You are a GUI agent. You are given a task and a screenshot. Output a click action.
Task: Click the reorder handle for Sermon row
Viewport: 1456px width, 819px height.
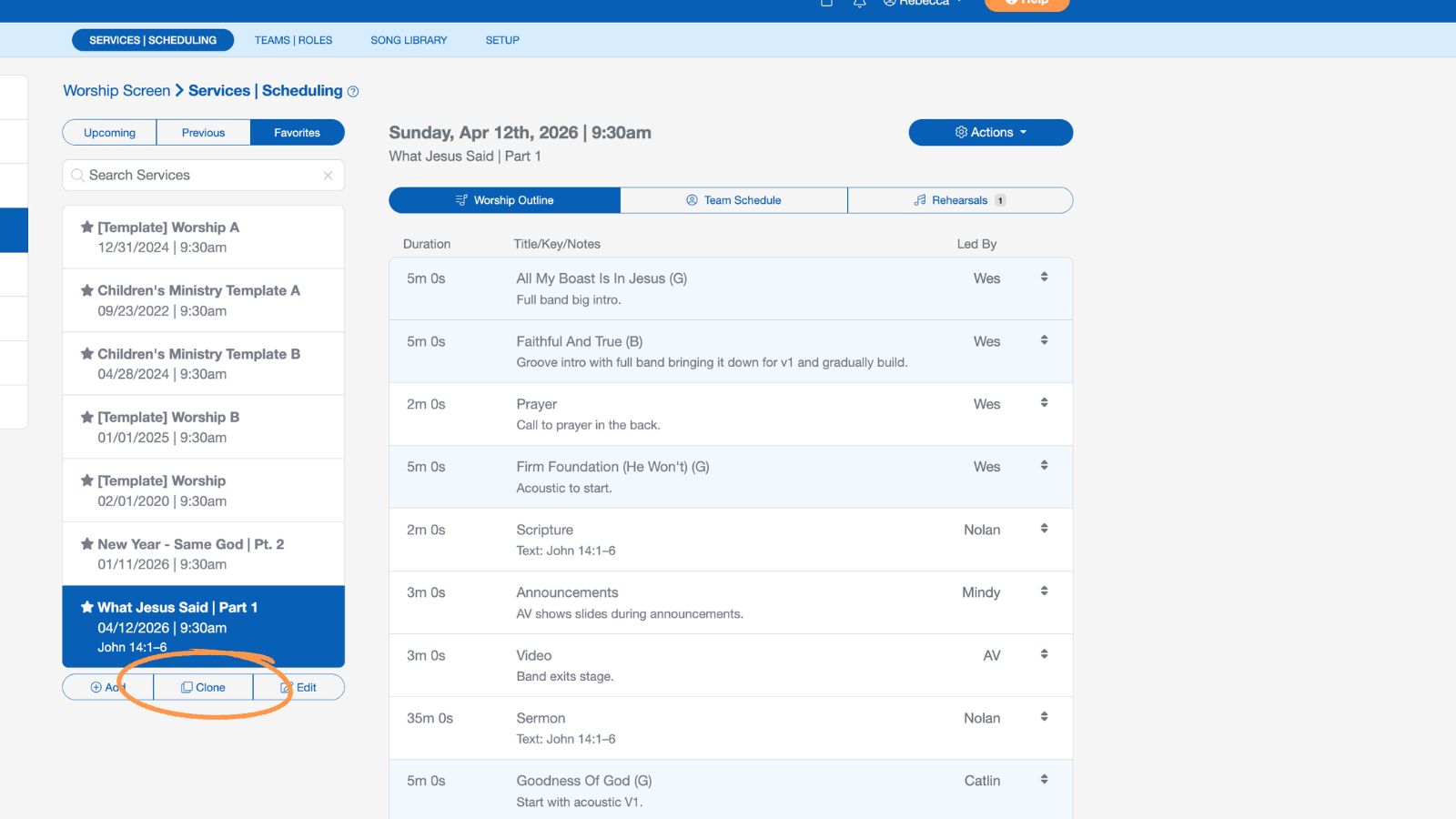pyautogui.click(x=1044, y=716)
